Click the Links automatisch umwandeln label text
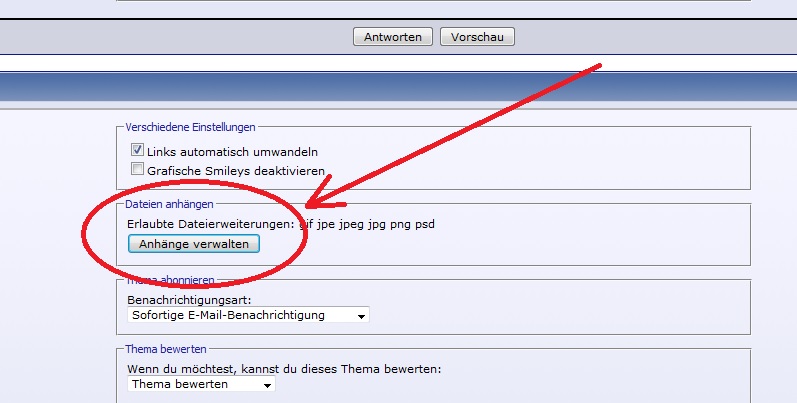Viewport: 797px width, 403px height. pos(232,152)
